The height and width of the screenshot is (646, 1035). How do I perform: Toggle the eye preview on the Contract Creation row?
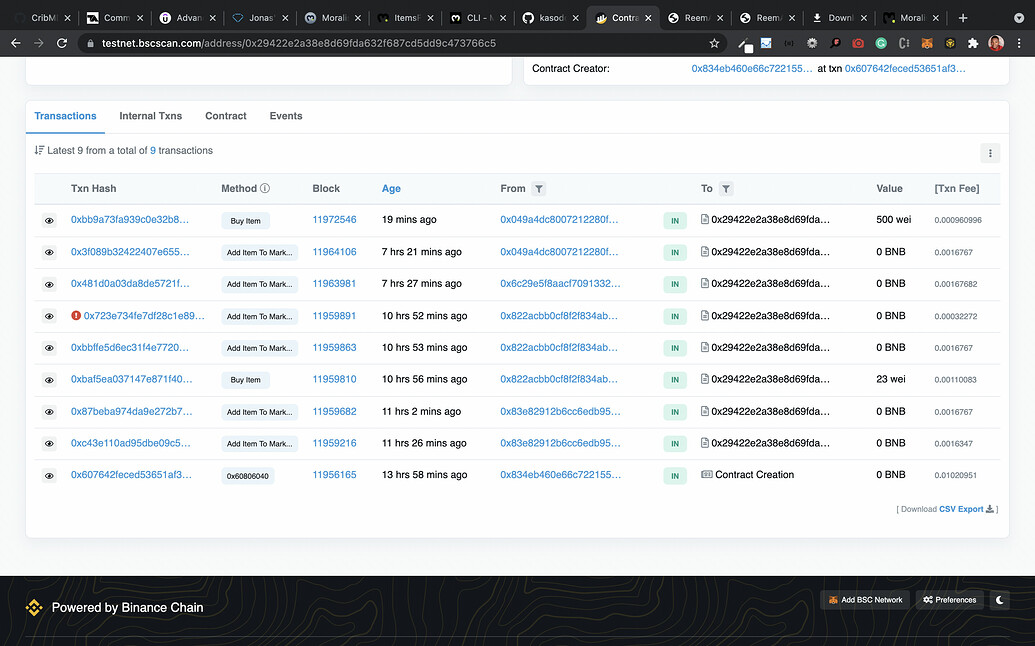pos(49,475)
